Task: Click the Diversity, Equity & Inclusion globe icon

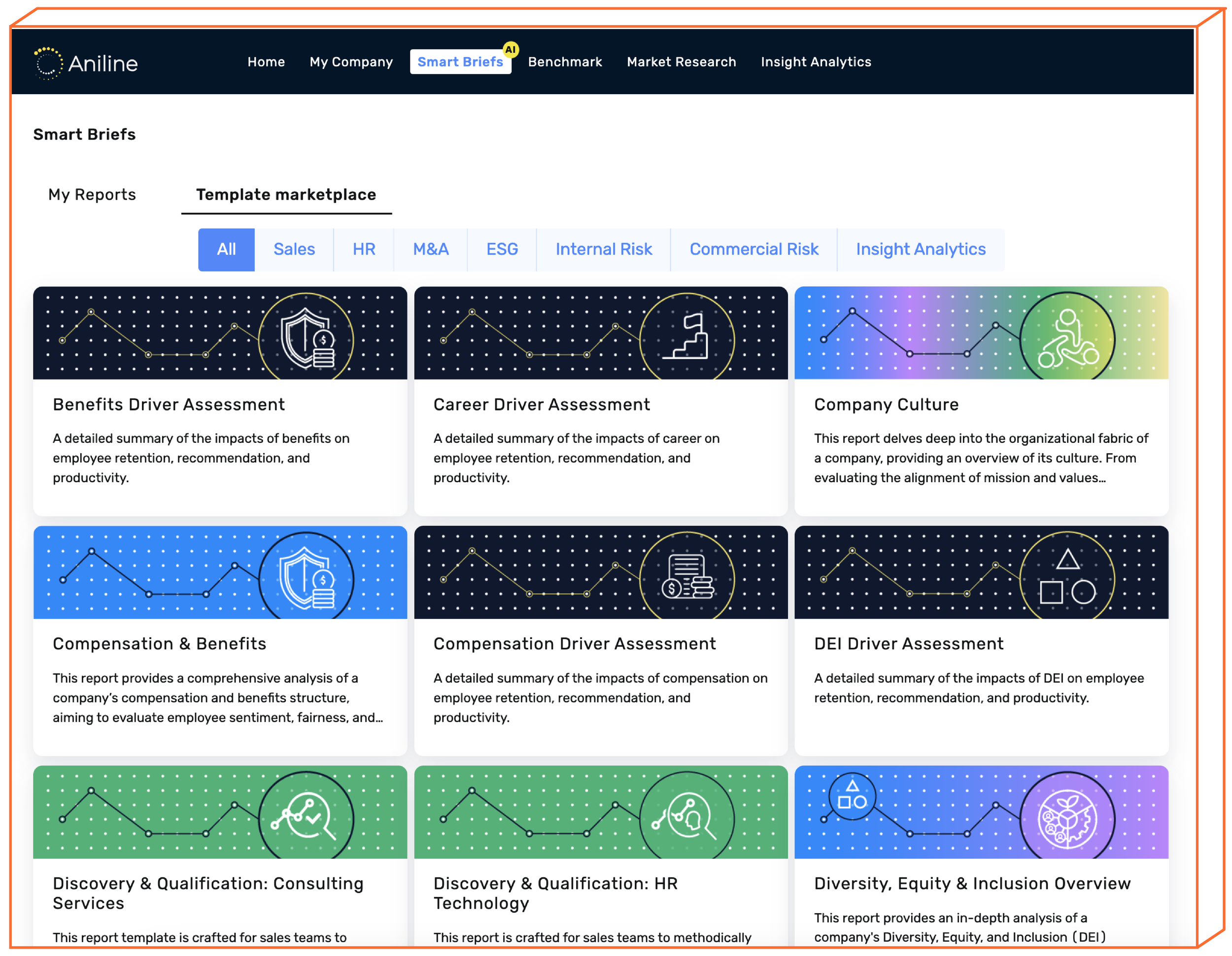Action: click(1067, 818)
